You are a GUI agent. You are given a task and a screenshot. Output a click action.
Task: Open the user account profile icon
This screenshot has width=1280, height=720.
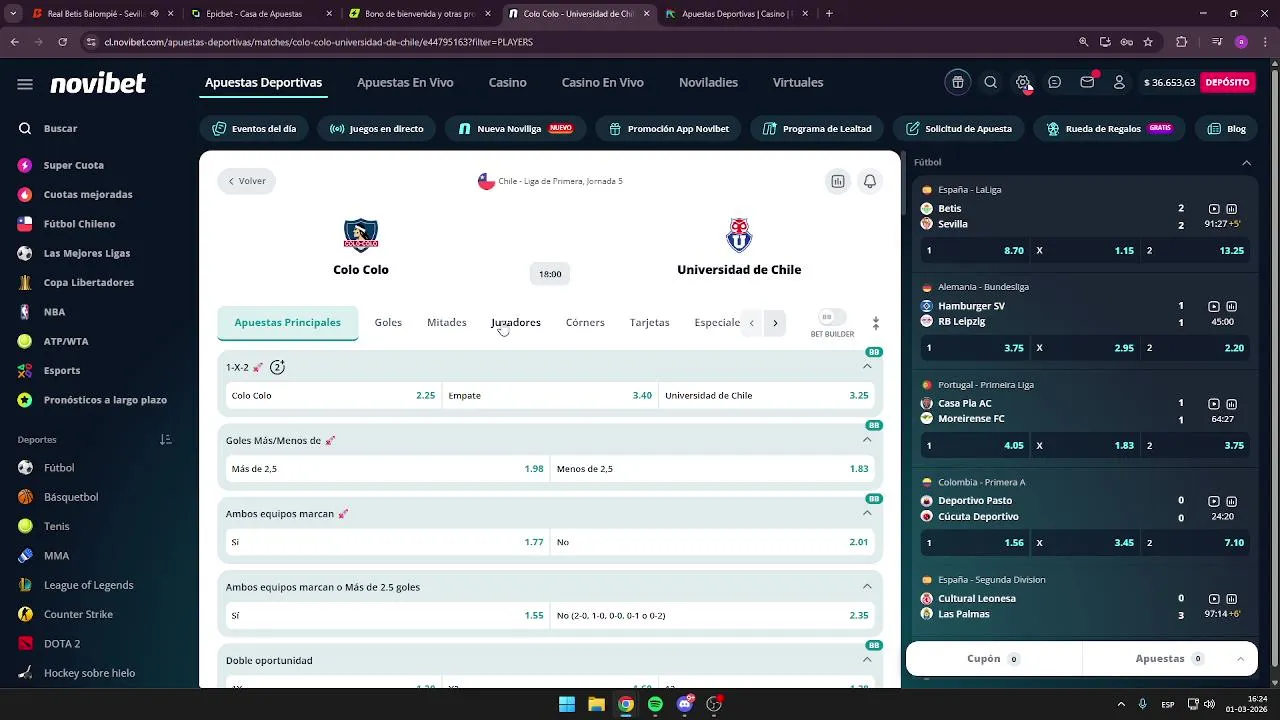coord(1119,83)
